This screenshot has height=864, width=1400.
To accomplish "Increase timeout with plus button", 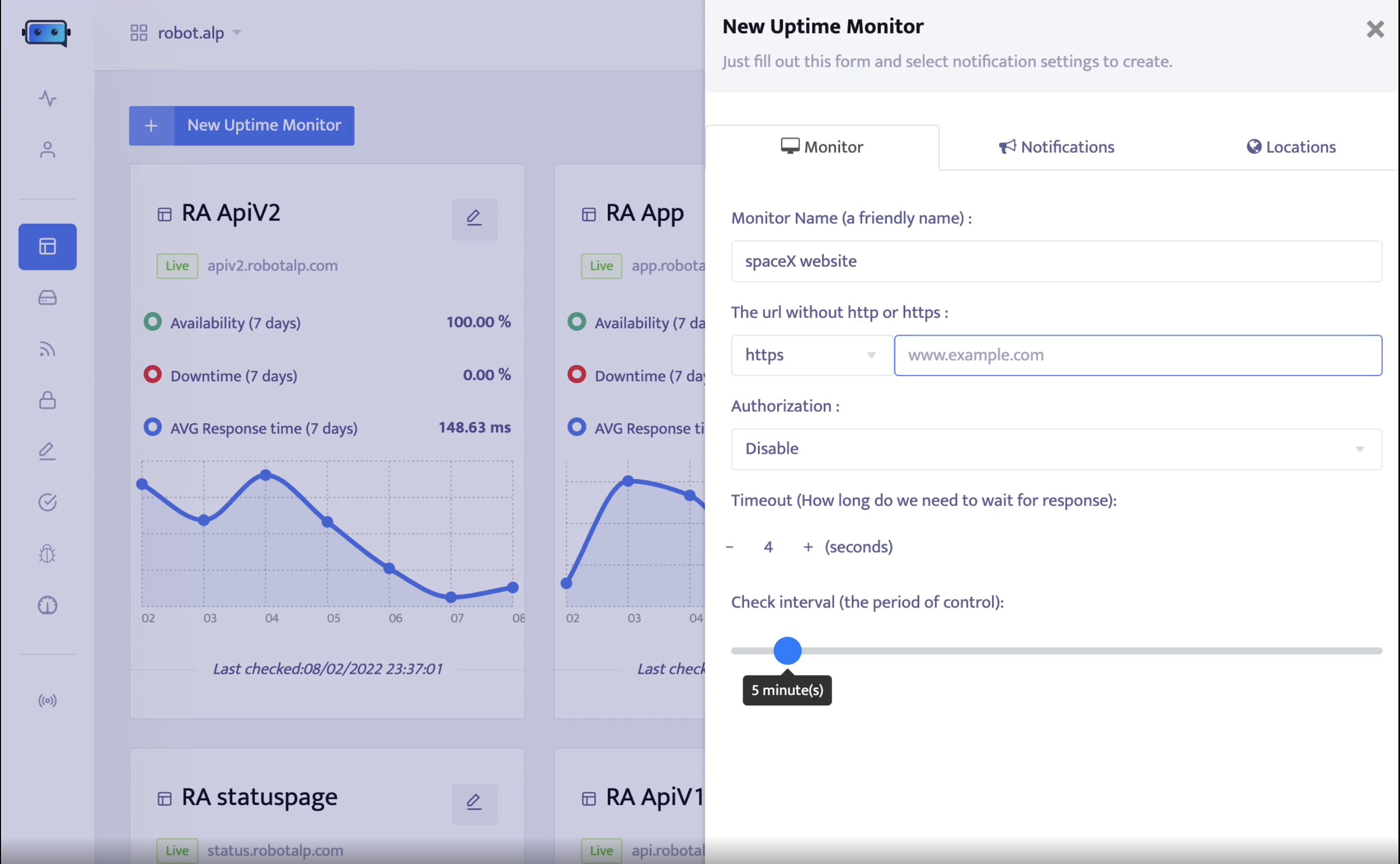I will tap(808, 547).
